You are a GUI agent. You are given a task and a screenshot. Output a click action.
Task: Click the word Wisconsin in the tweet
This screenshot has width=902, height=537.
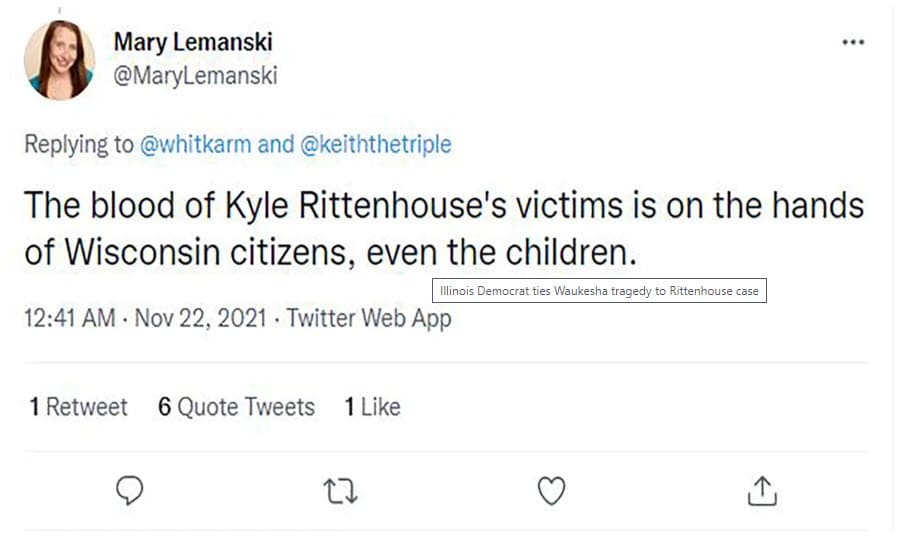point(136,252)
